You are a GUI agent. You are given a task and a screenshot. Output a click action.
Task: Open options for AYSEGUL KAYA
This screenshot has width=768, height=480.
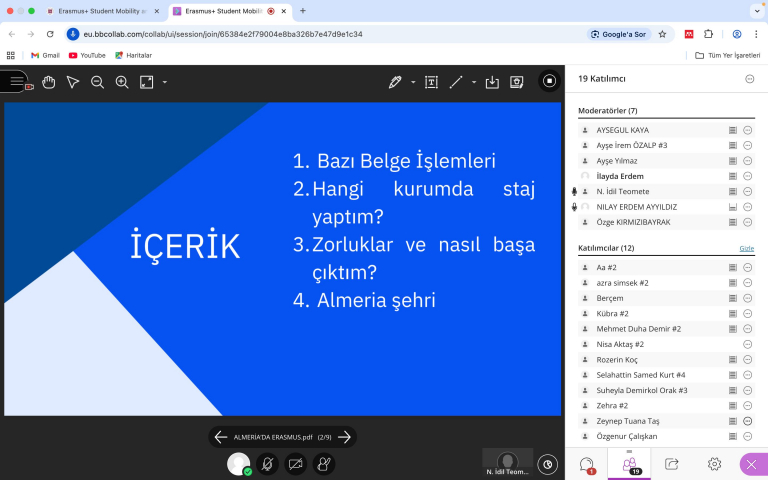[747, 130]
